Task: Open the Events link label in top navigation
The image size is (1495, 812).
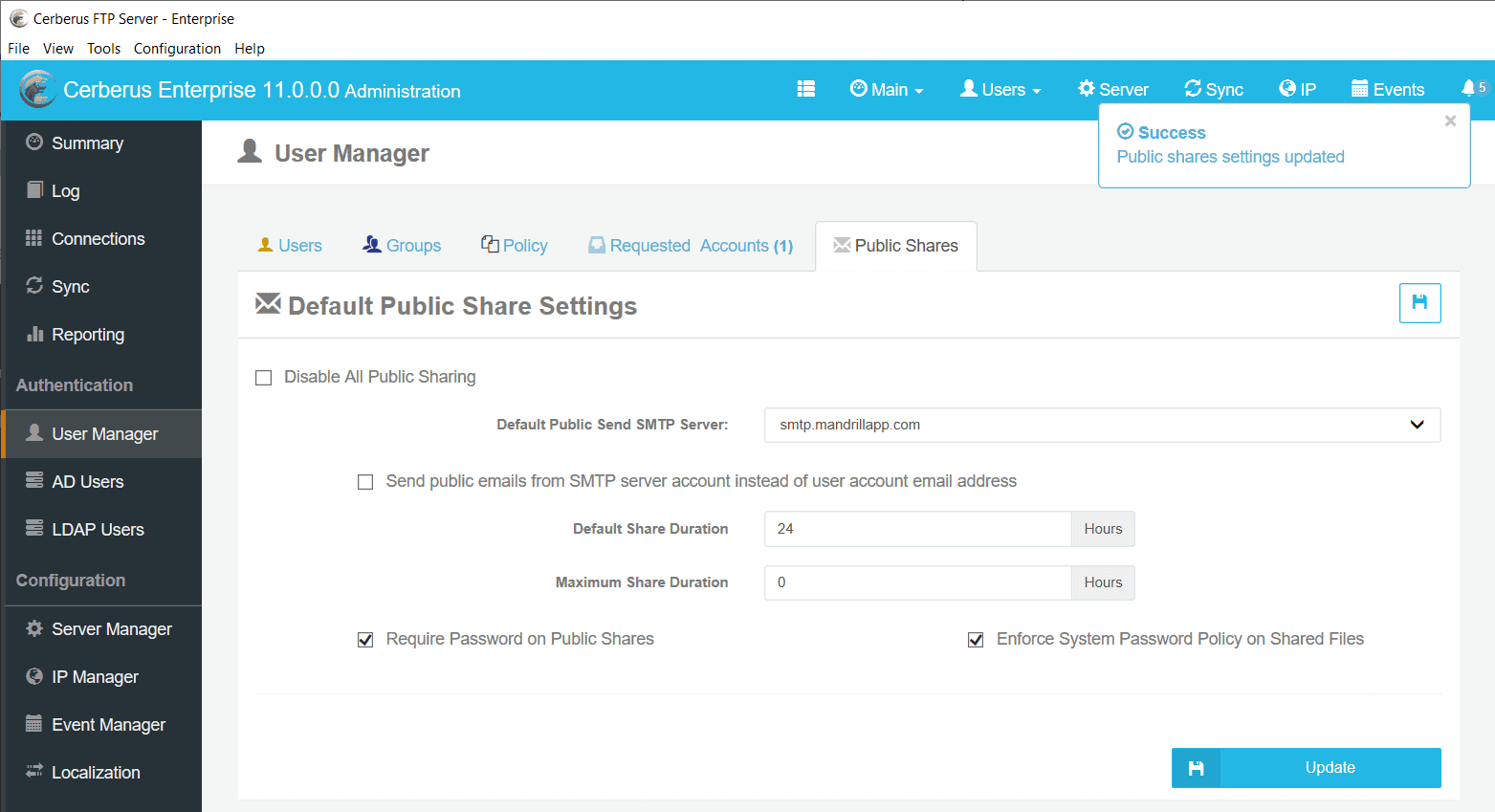Action: click(1398, 90)
